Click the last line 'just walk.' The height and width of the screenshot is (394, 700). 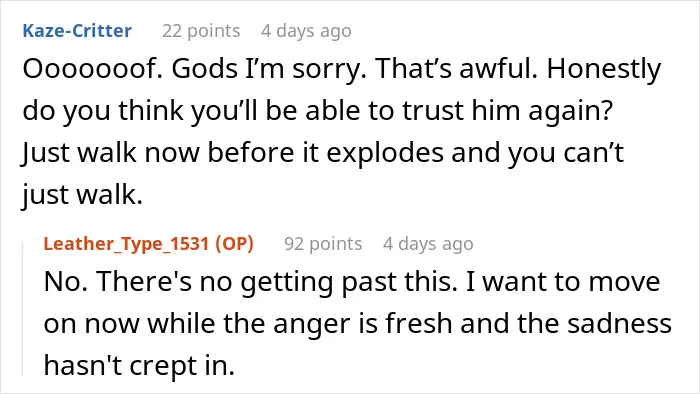pos(83,195)
